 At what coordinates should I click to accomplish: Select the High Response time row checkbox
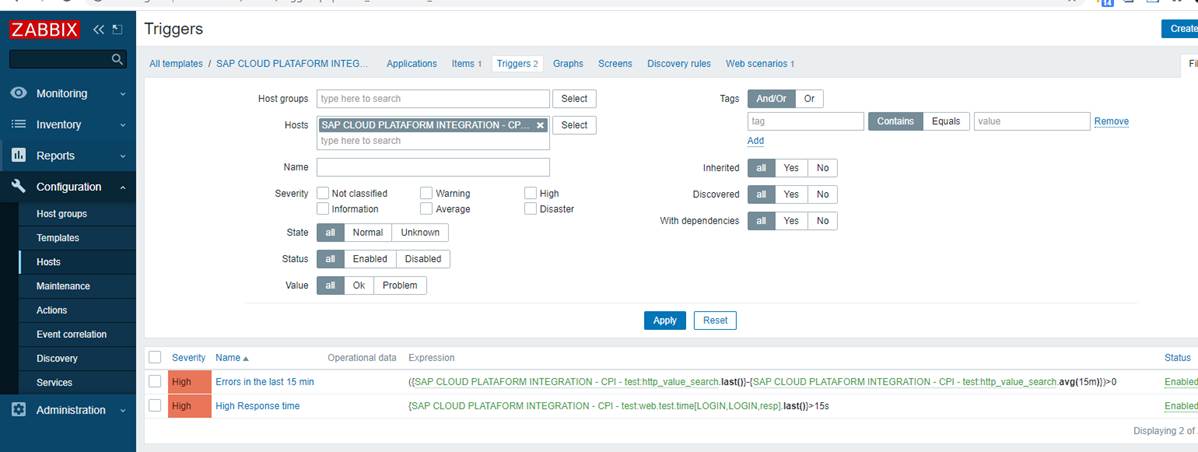[155, 405]
